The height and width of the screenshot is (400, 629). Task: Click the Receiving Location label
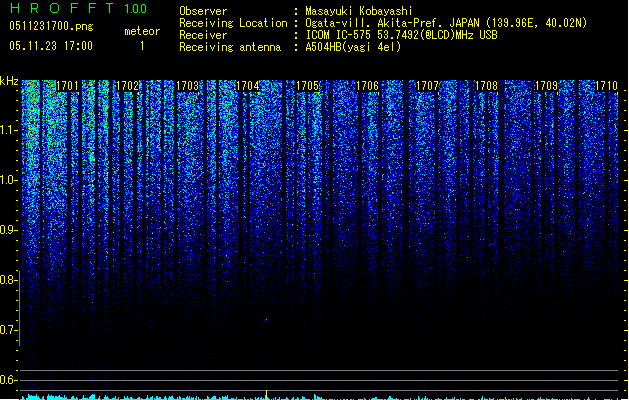click(x=233, y=23)
